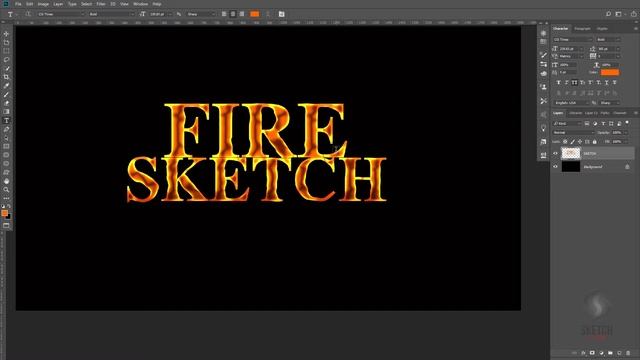Screen dimensions: 640x360
Task: Switch to the Layers tab
Action: (558, 113)
